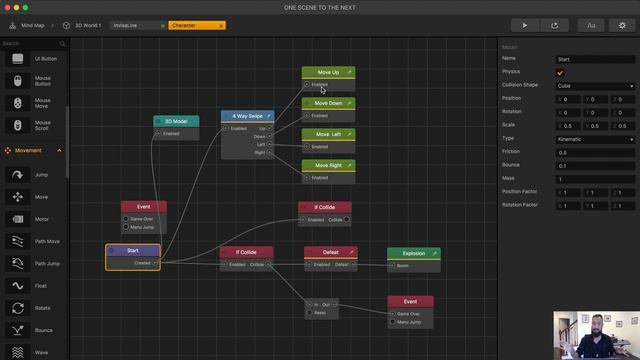Open the Type Kinematic dropdown
Image resolution: width=640 pixels, height=360 pixels.
point(595,139)
